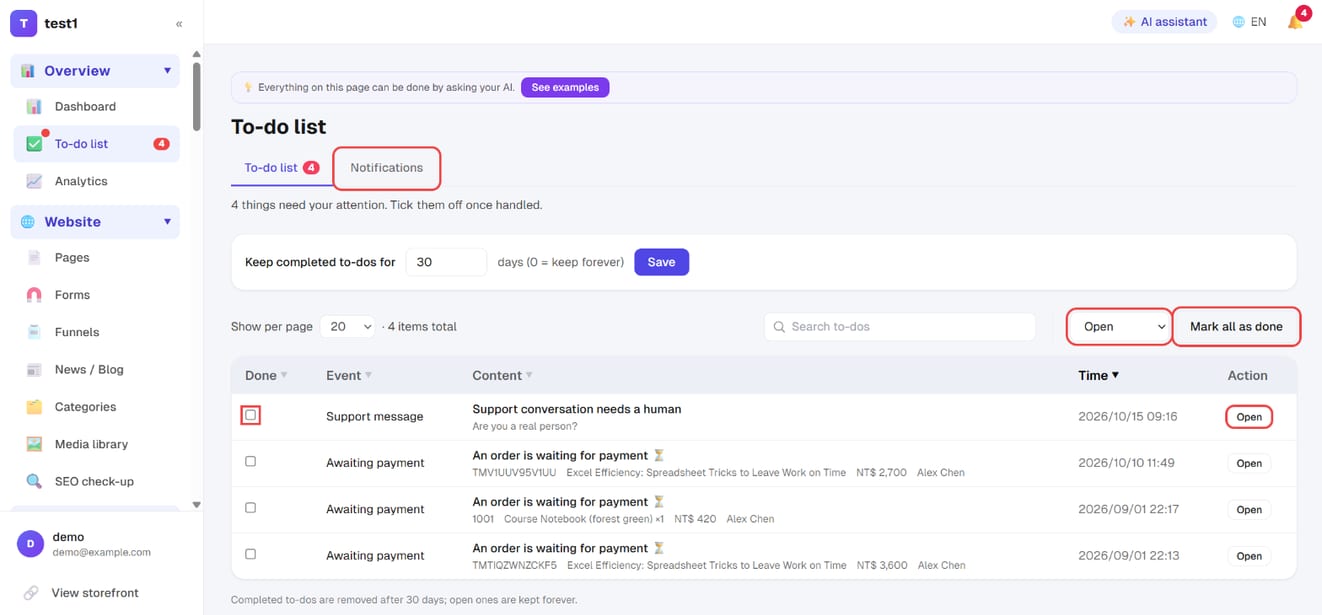Click the green To-do list checkmark icon
This screenshot has height=615, width=1322.
pyautogui.click(x=34, y=144)
